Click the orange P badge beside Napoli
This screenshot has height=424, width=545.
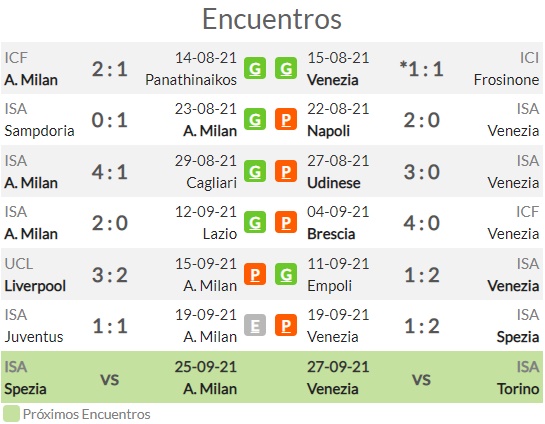click(x=286, y=119)
